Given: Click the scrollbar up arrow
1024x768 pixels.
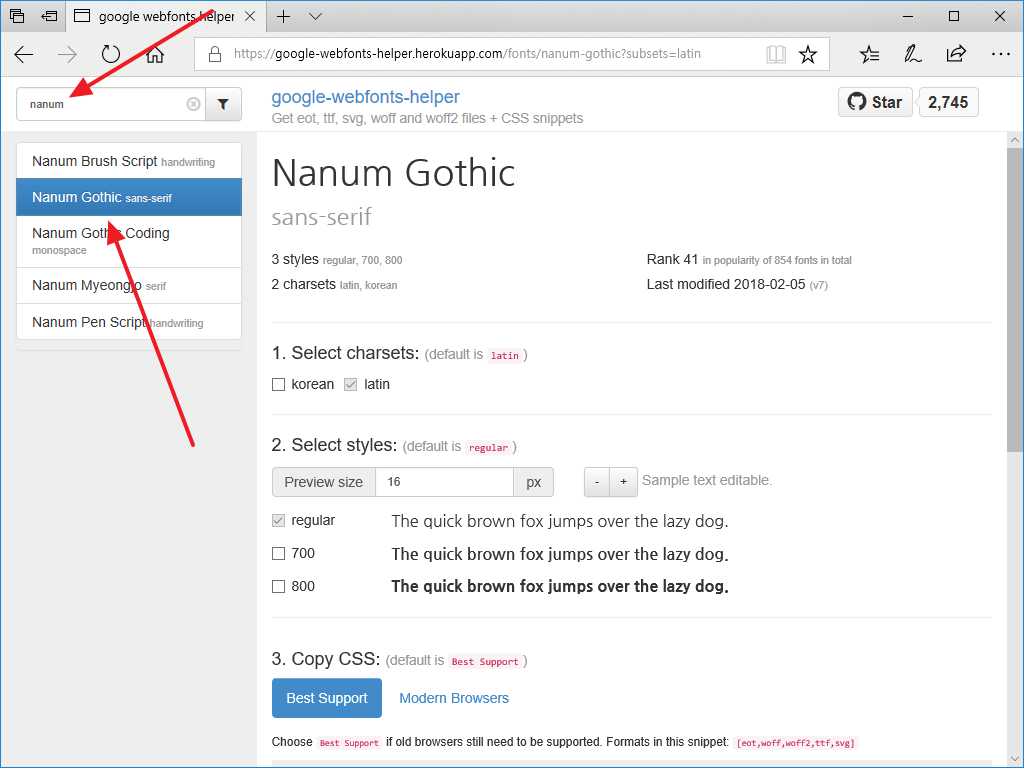Looking at the screenshot, I should [x=1015, y=140].
